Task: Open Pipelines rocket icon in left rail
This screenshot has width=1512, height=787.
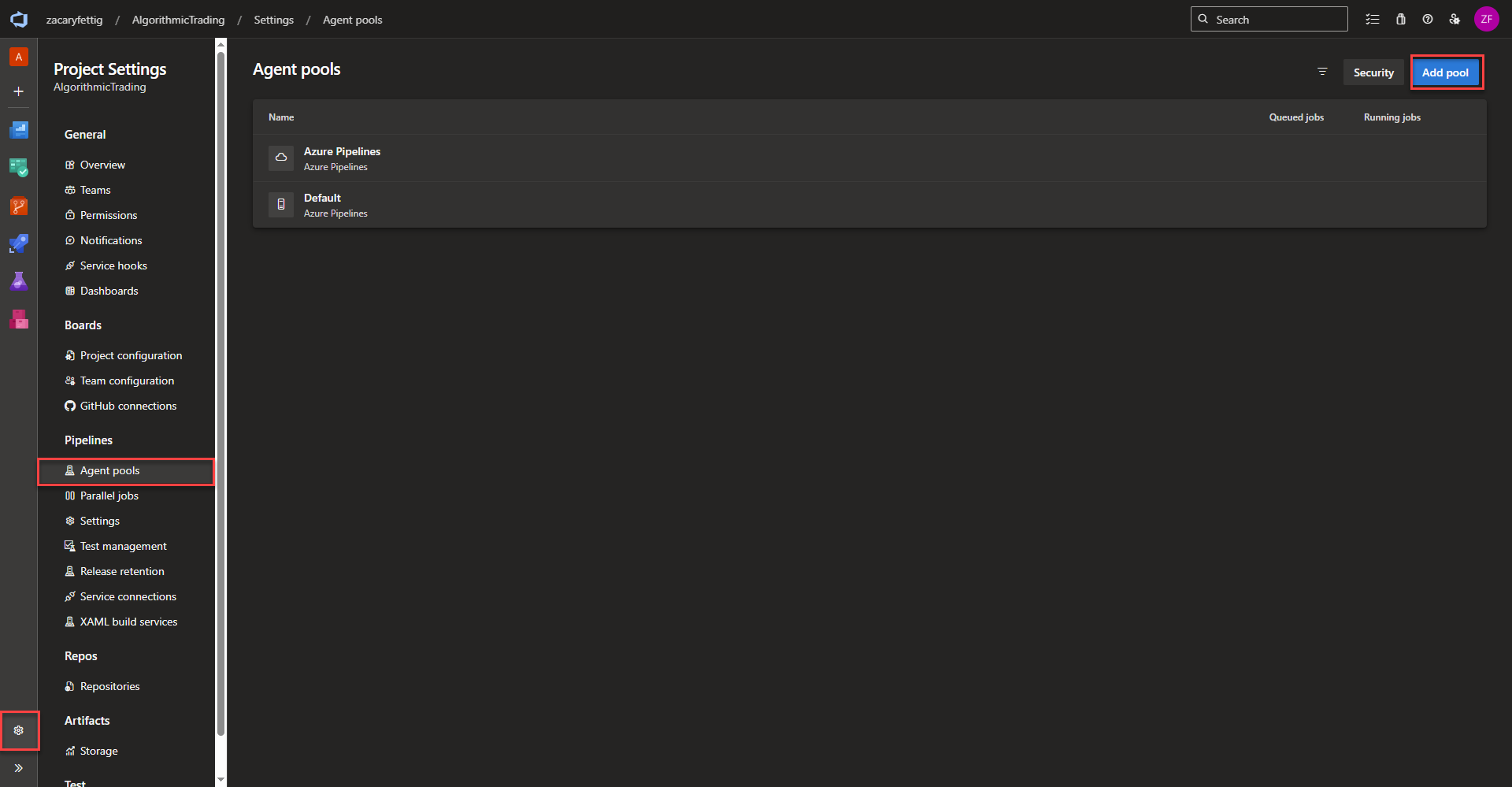Action: [19, 244]
